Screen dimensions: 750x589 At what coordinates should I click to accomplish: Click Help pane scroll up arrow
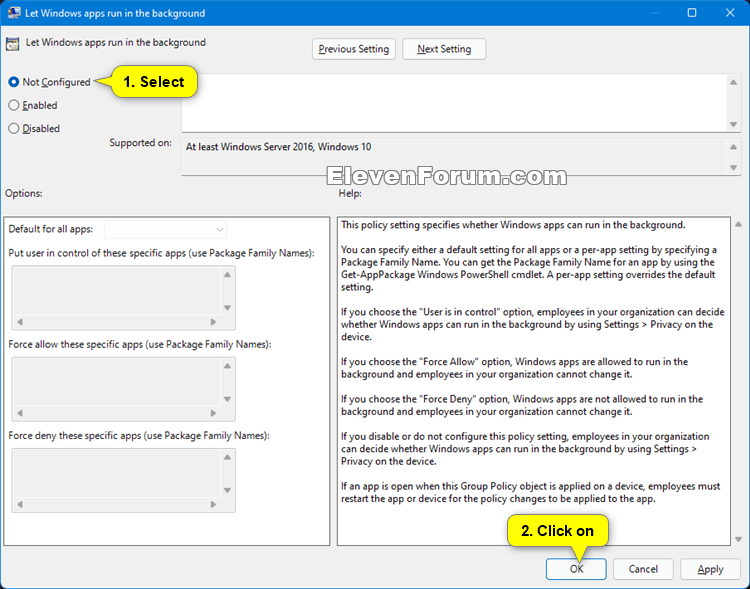739,224
